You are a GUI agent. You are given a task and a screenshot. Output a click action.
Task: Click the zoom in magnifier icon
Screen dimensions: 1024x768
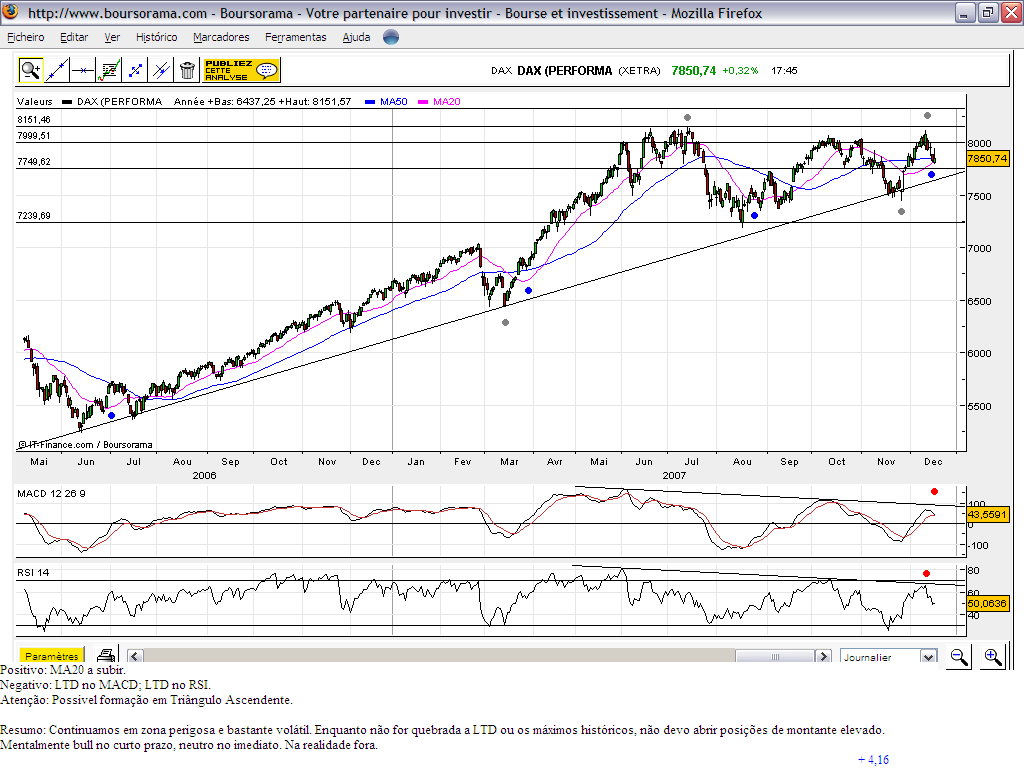pos(993,656)
